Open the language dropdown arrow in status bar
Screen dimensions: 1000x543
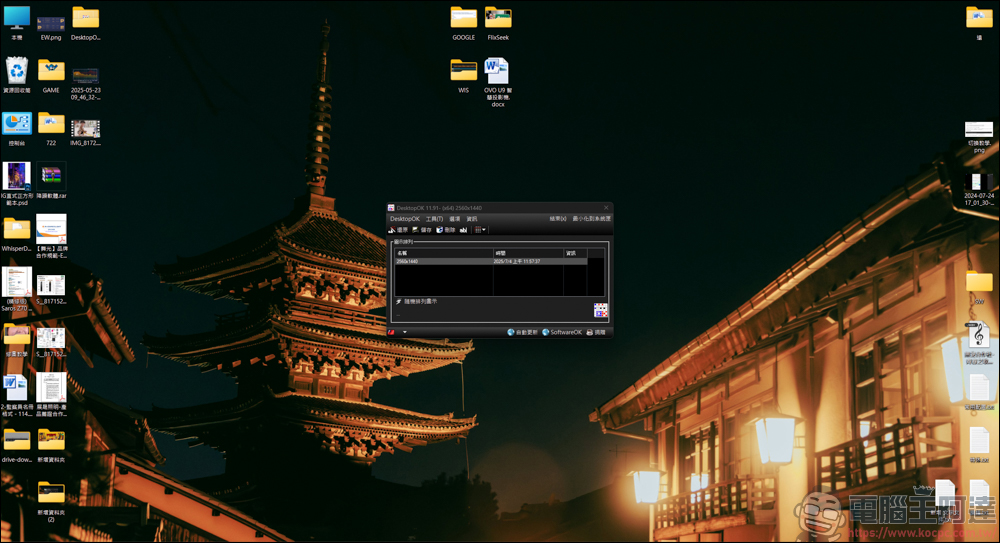(x=404, y=332)
